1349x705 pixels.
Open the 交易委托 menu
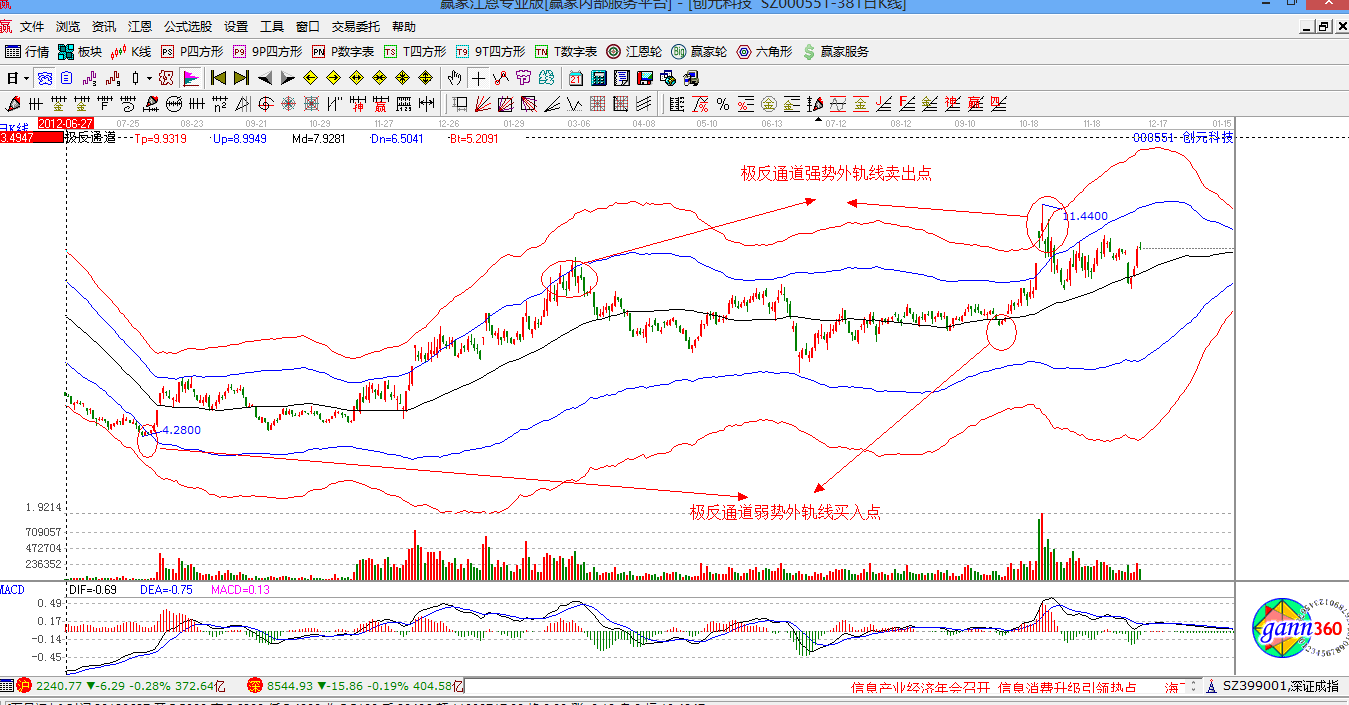click(x=356, y=27)
